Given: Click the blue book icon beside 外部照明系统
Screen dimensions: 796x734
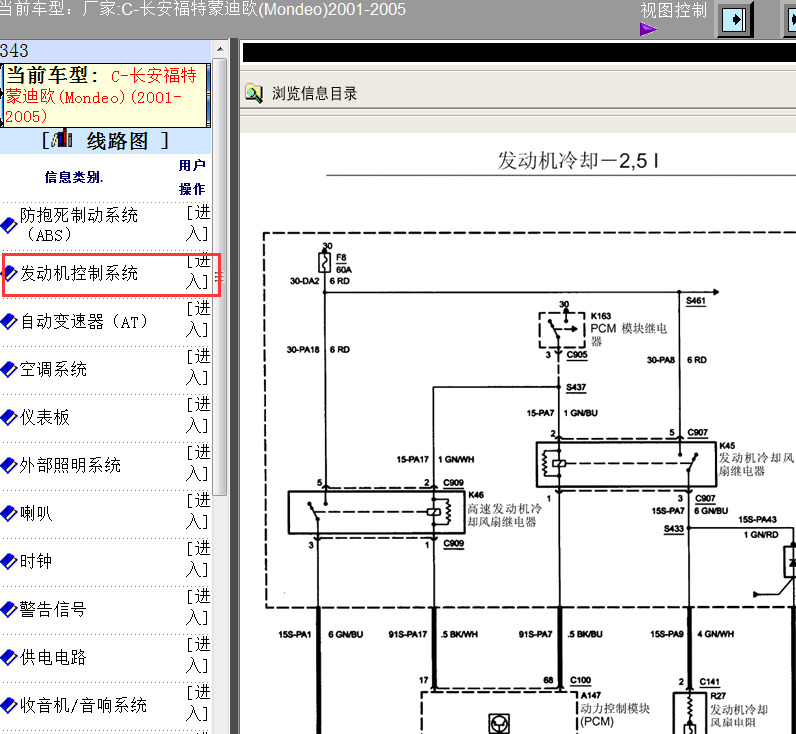Looking at the screenshot, I should pos(9,465).
